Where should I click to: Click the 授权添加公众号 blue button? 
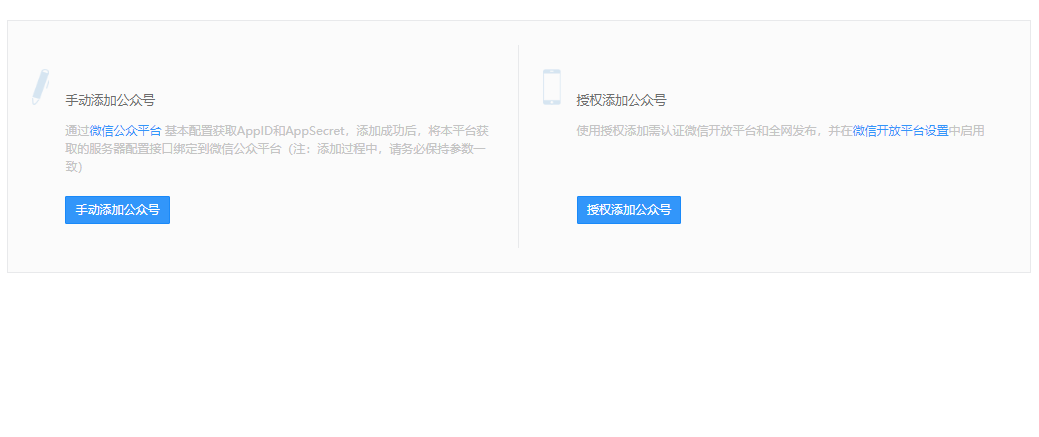click(629, 210)
